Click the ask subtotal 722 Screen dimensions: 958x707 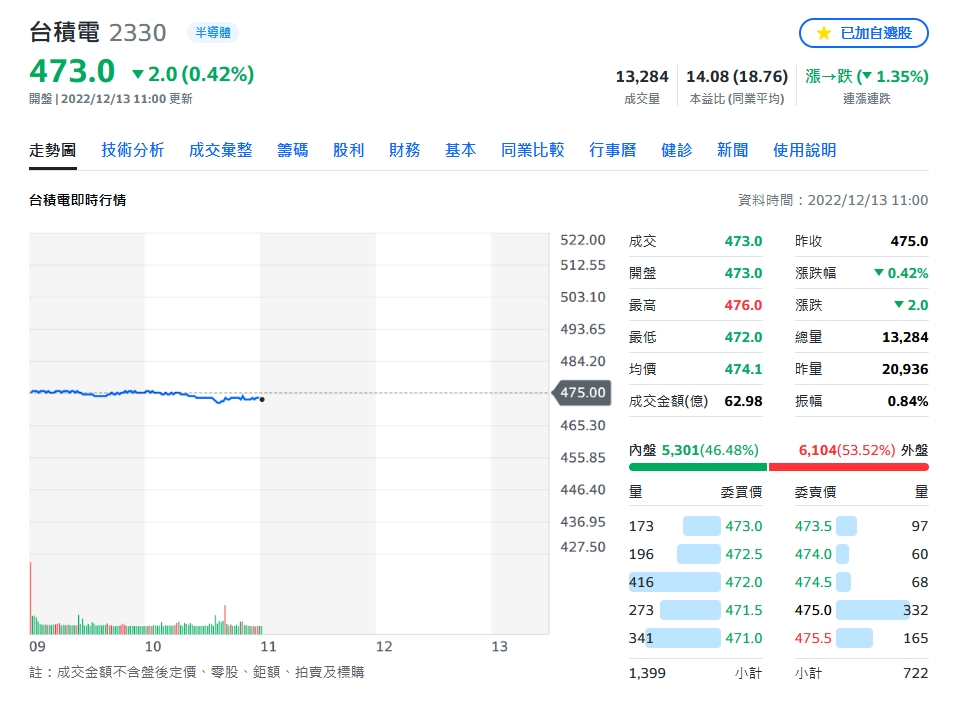tap(916, 673)
